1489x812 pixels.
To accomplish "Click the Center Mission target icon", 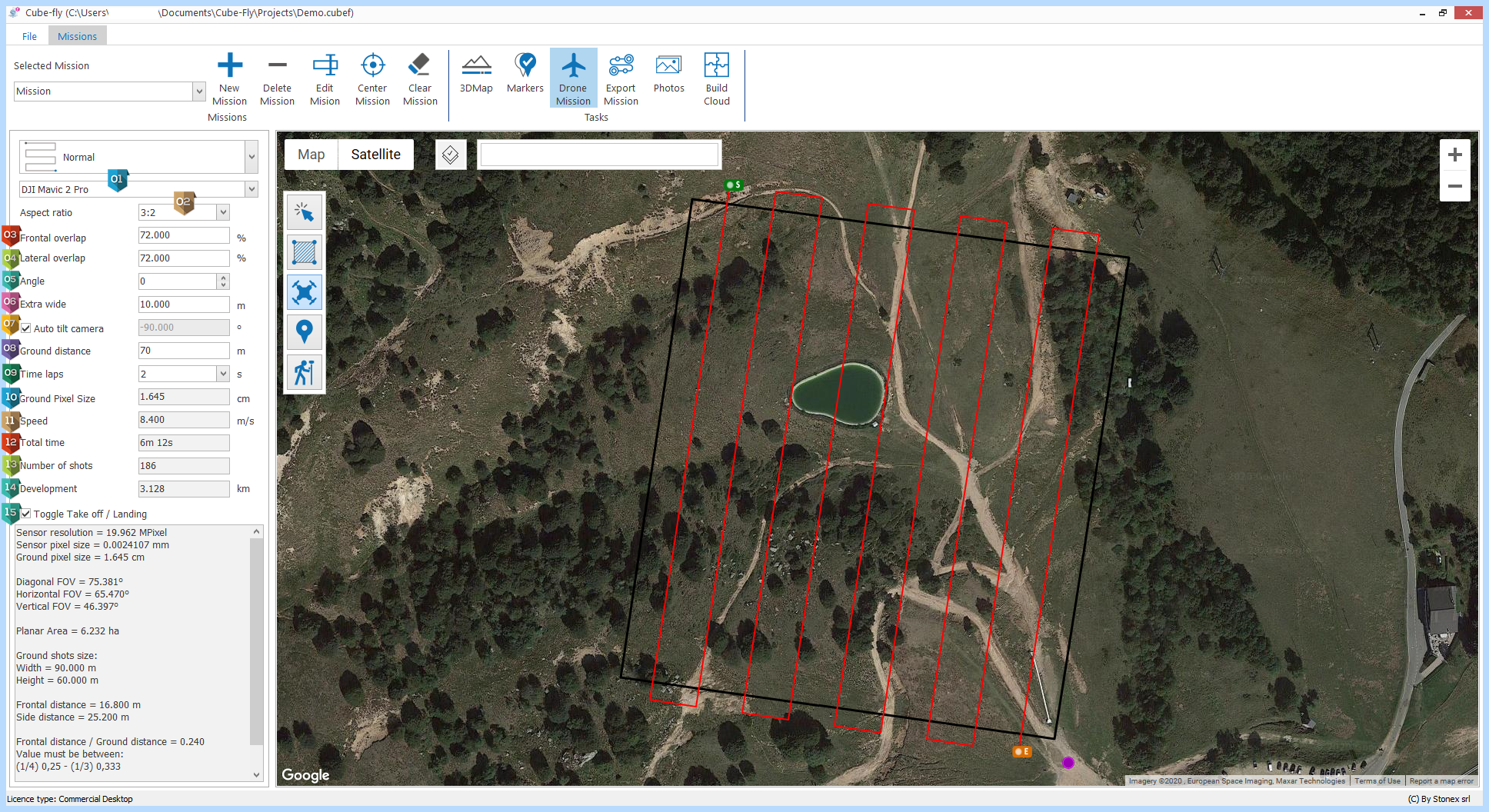I will (x=373, y=65).
